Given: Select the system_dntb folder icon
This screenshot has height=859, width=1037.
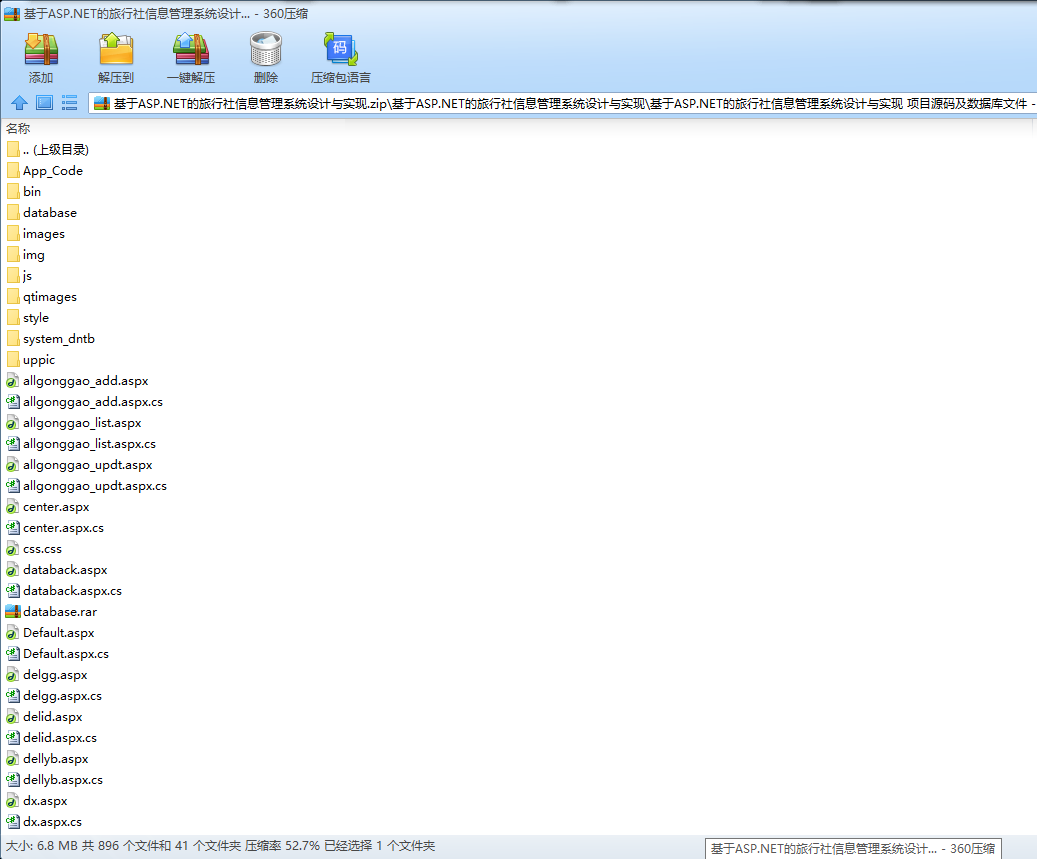Looking at the screenshot, I should coord(13,339).
